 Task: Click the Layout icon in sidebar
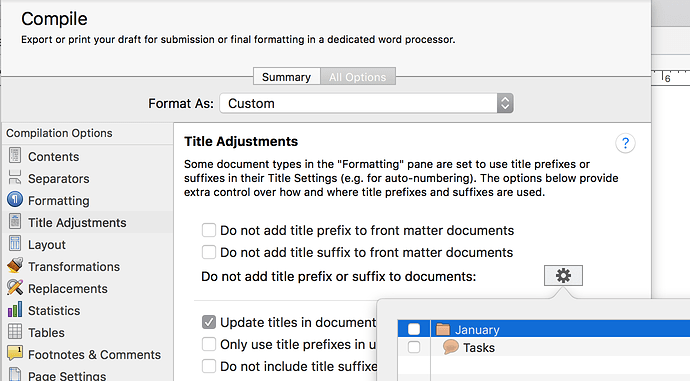(x=15, y=244)
